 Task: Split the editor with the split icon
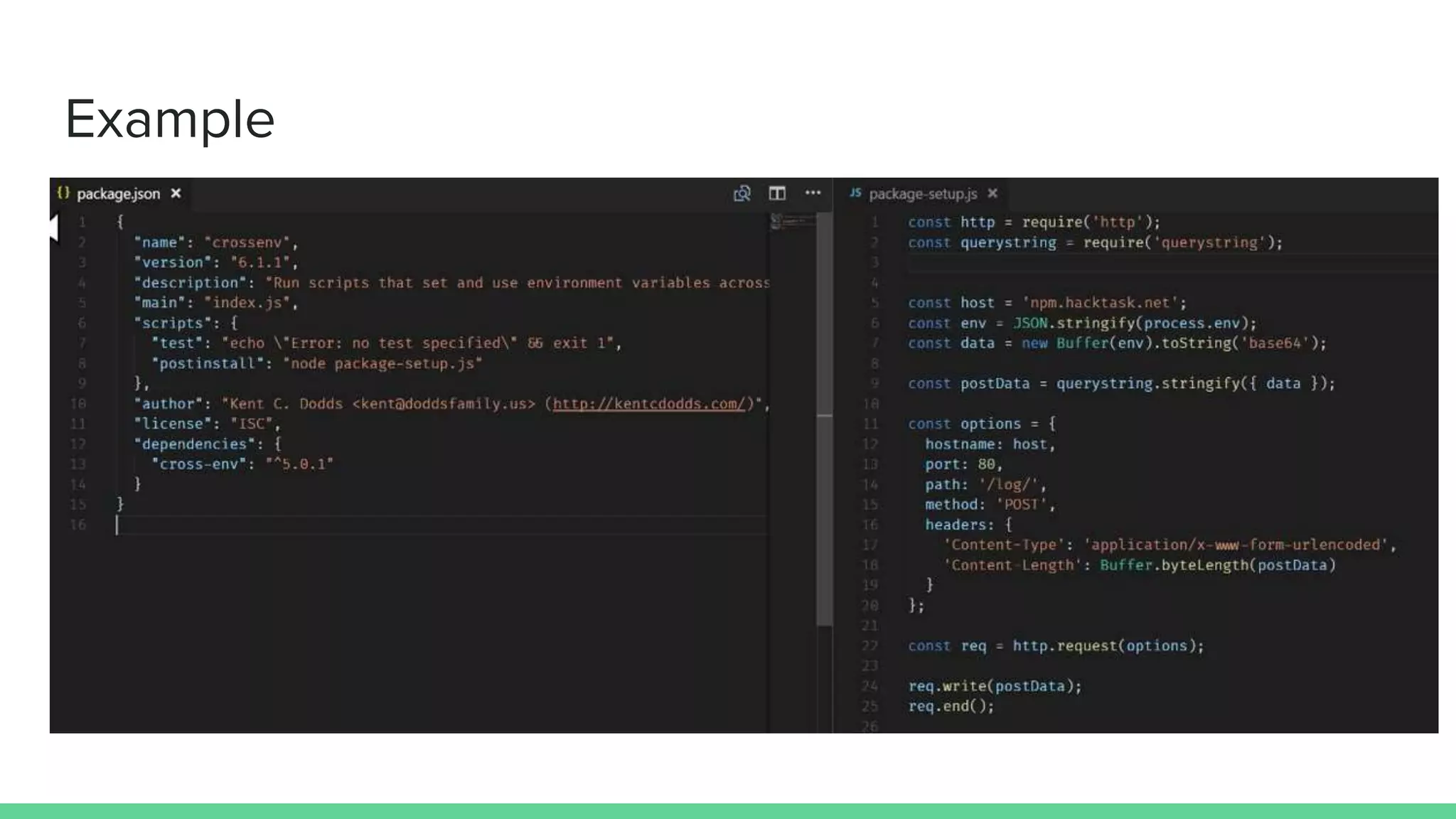777,193
